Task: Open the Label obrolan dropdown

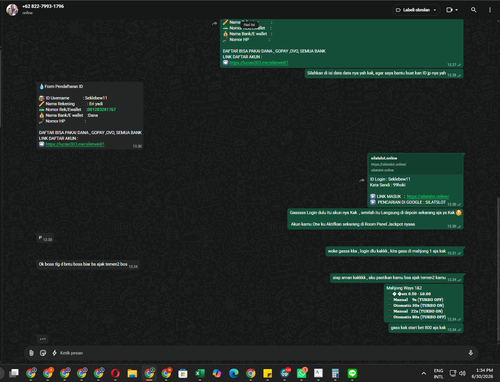Action: click(416, 10)
